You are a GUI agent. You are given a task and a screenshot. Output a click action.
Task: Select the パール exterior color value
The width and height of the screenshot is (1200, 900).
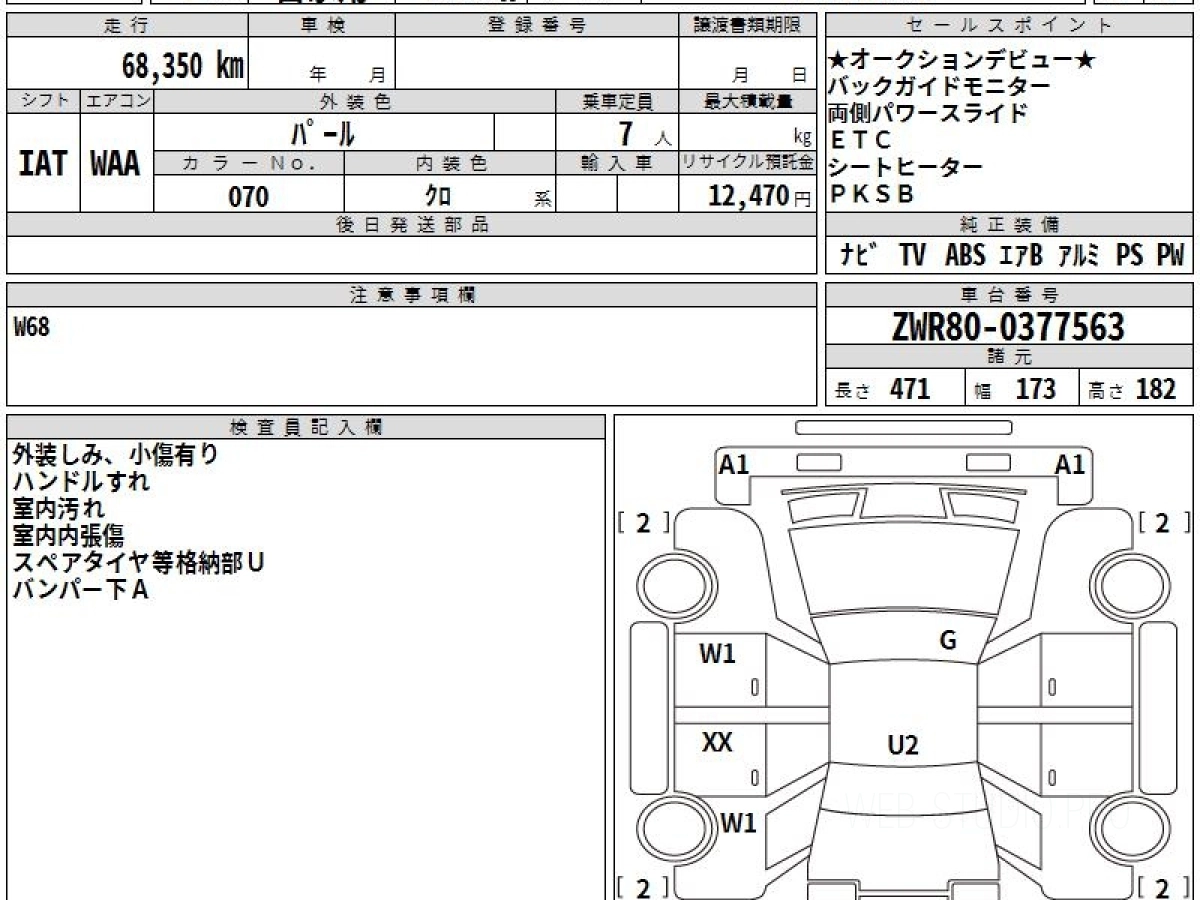(323, 132)
